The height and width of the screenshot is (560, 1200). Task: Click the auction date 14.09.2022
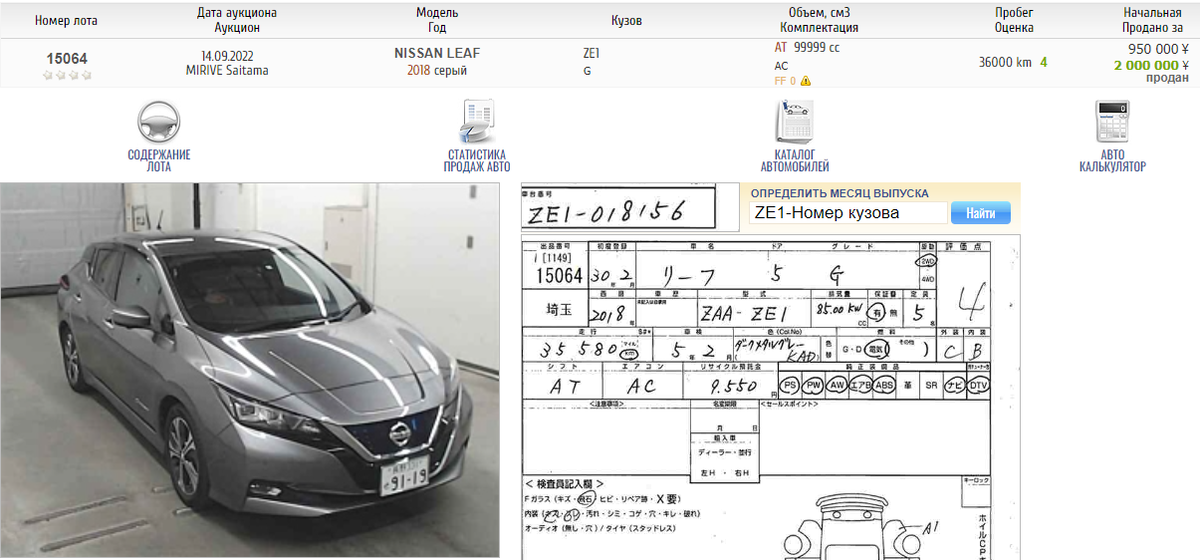tap(228, 54)
